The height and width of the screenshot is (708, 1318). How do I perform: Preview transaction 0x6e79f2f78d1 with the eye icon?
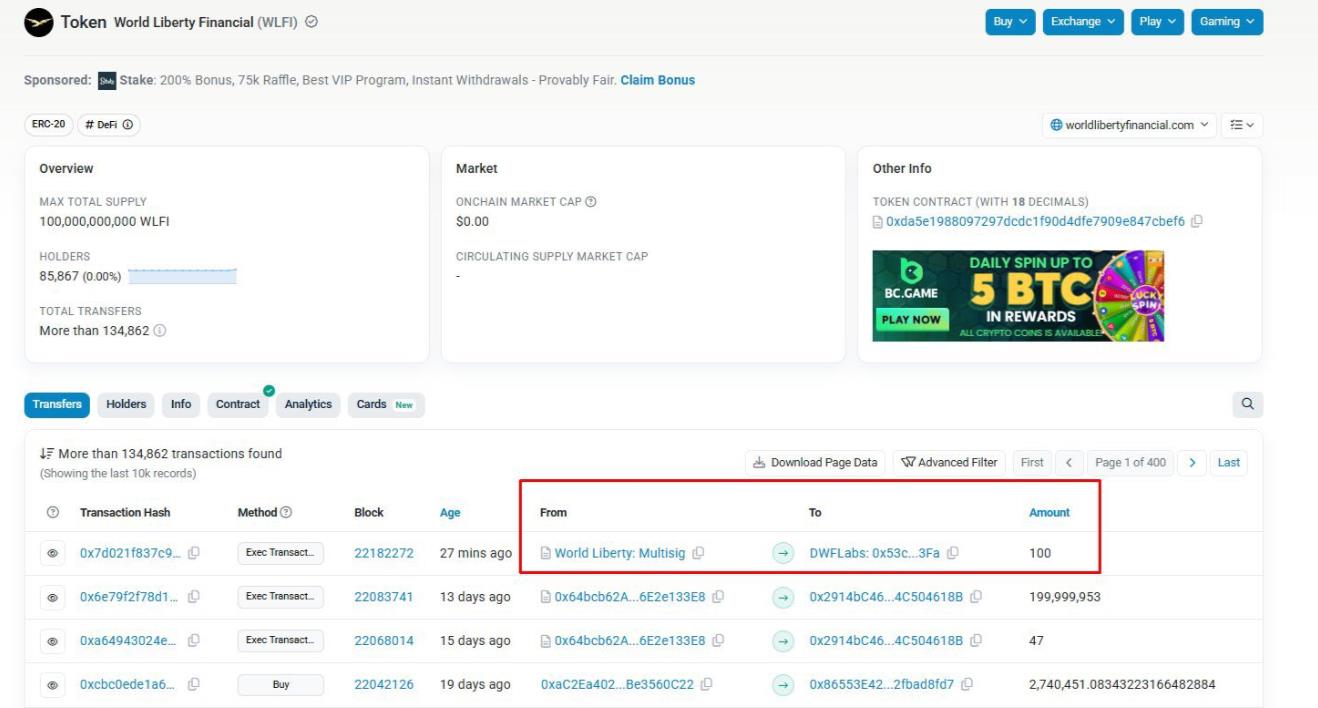[52, 597]
